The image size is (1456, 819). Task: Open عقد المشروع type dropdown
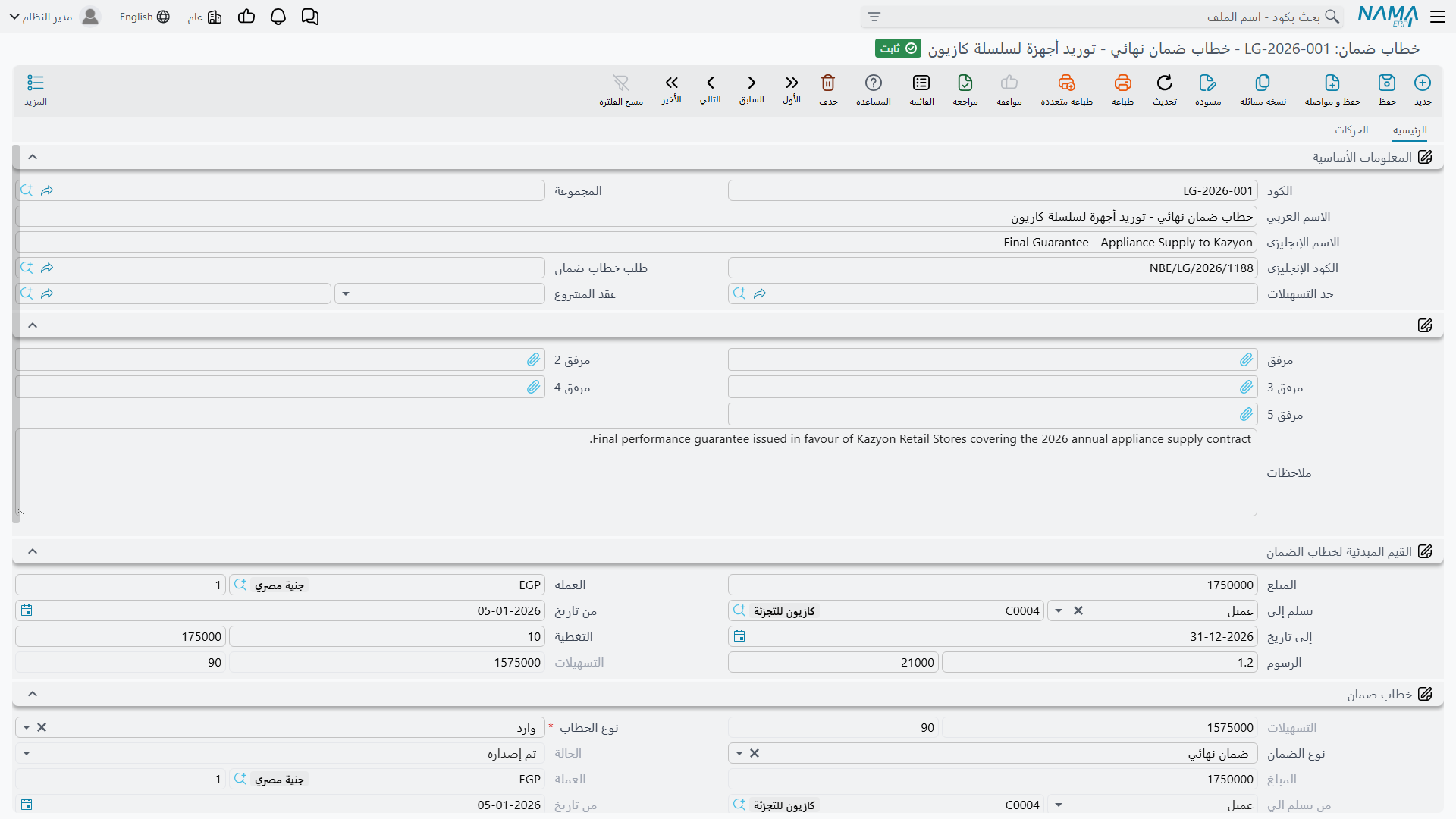click(346, 293)
